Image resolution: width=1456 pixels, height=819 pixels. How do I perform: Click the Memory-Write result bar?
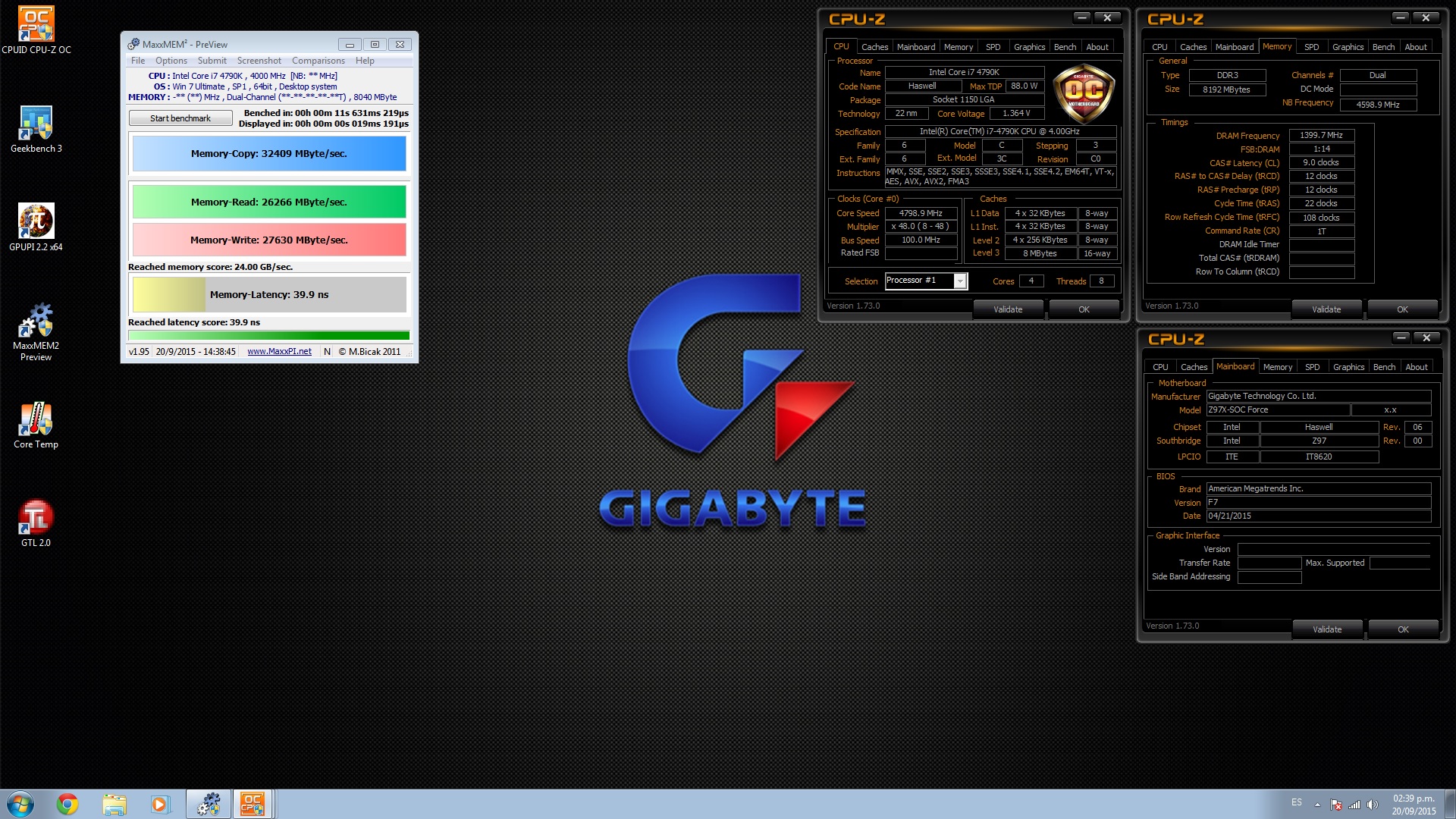269,240
